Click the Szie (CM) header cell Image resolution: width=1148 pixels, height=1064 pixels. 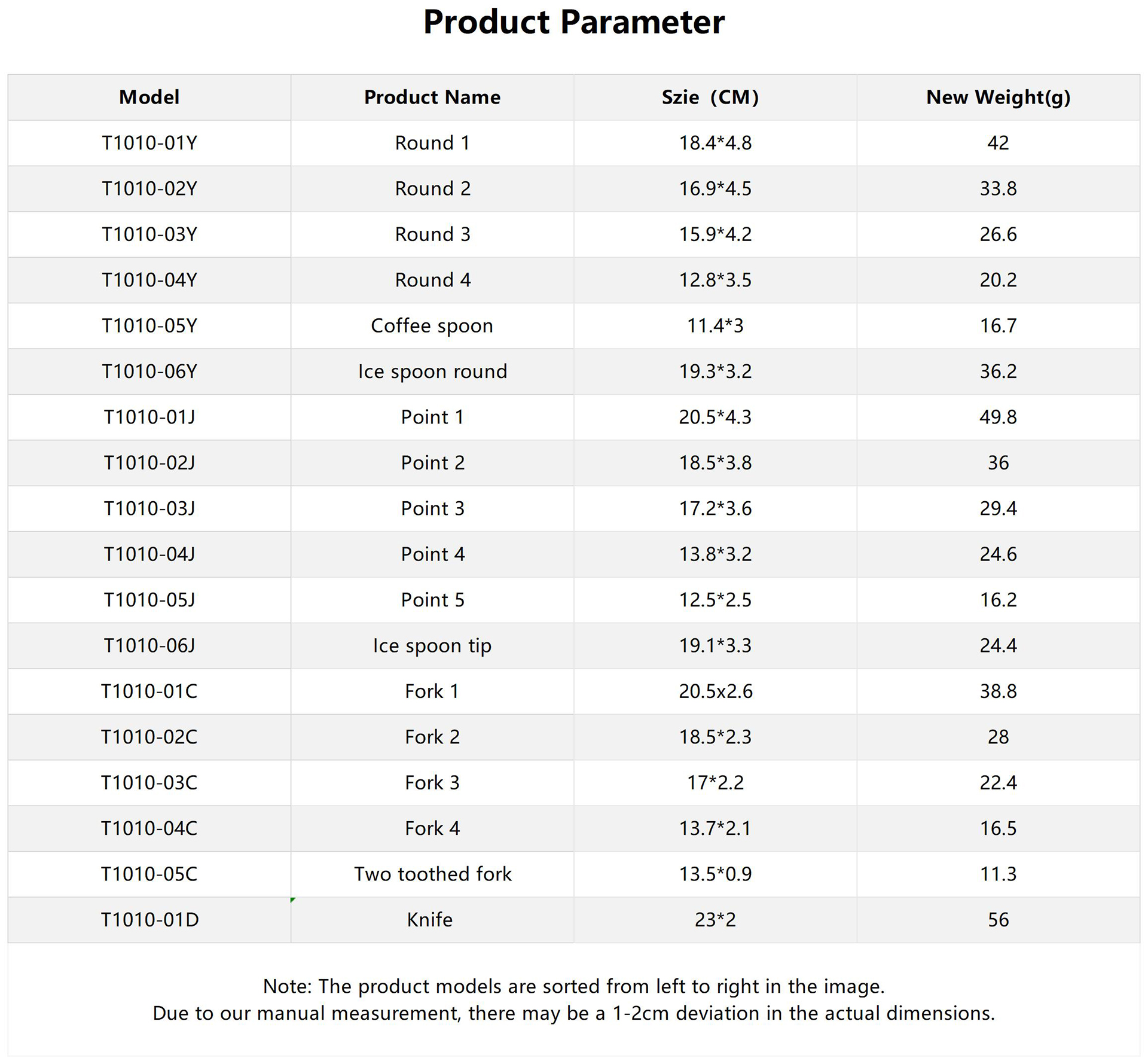pos(710,97)
